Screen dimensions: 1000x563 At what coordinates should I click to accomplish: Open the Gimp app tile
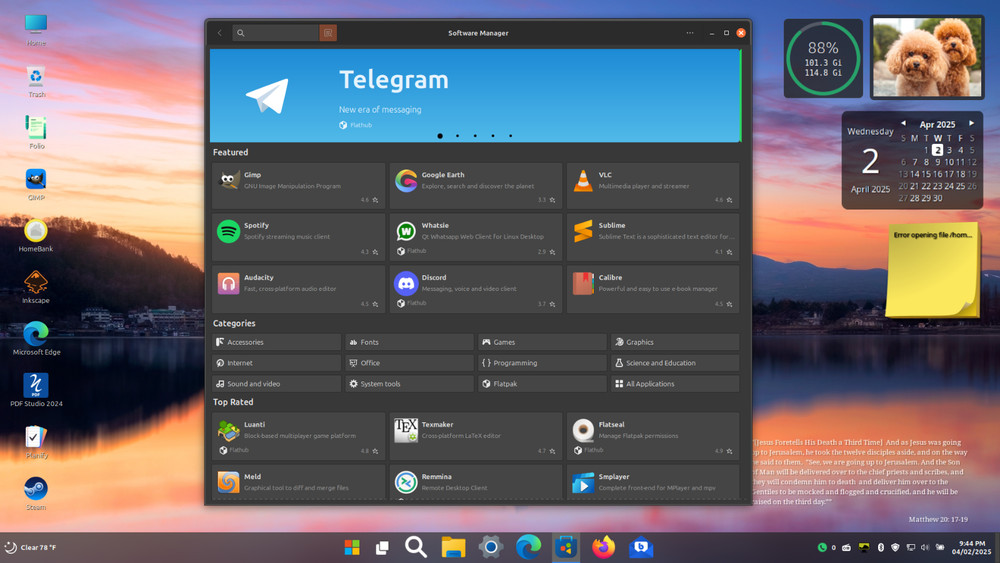298,185
